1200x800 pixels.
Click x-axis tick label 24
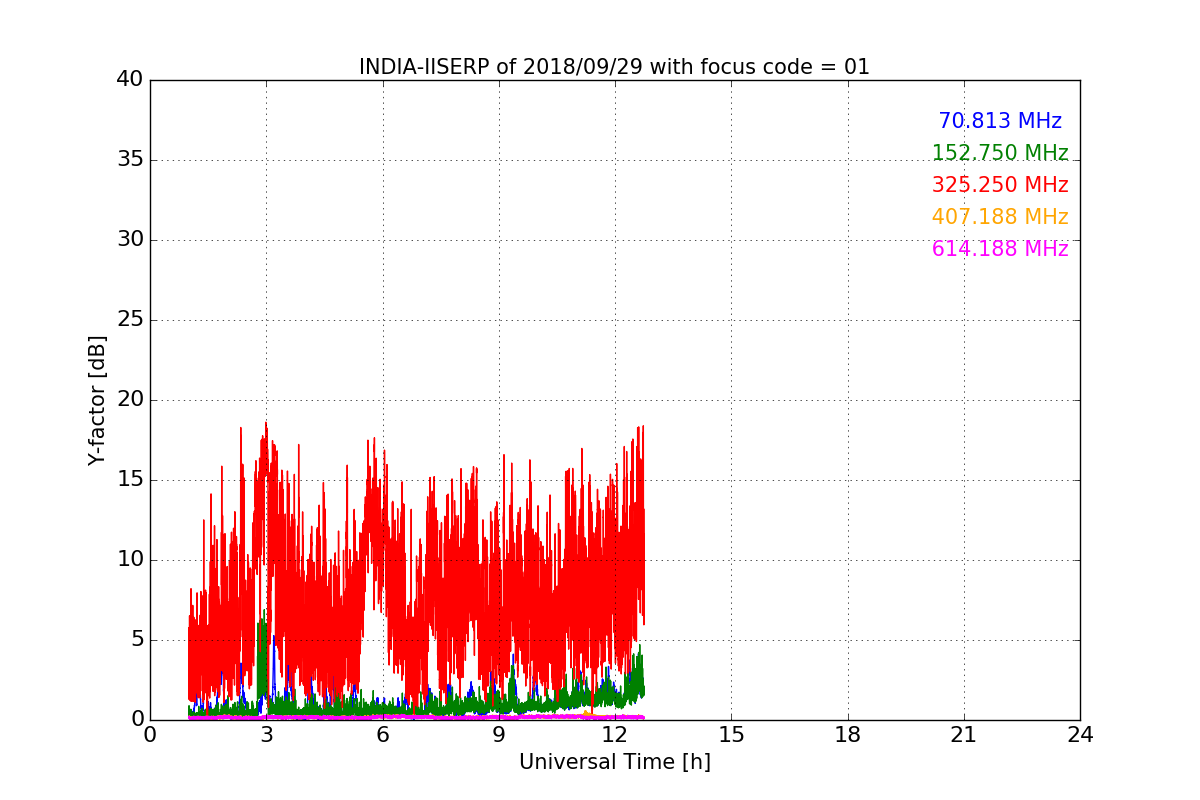[x=1080, y=735]
